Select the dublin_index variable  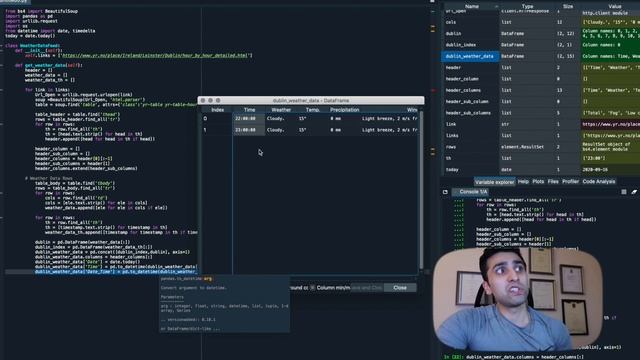(541, 45)
